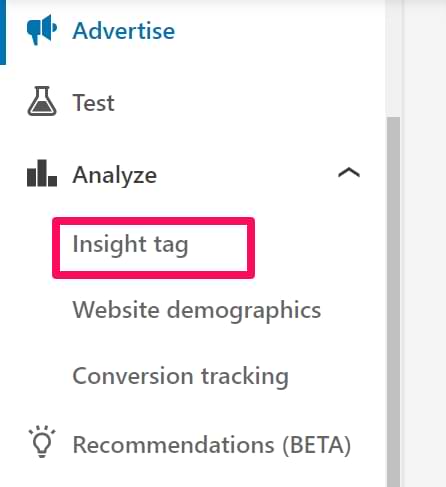Click the scrollbar track above the thumb

pyautogui.click(x=393, y=58)
